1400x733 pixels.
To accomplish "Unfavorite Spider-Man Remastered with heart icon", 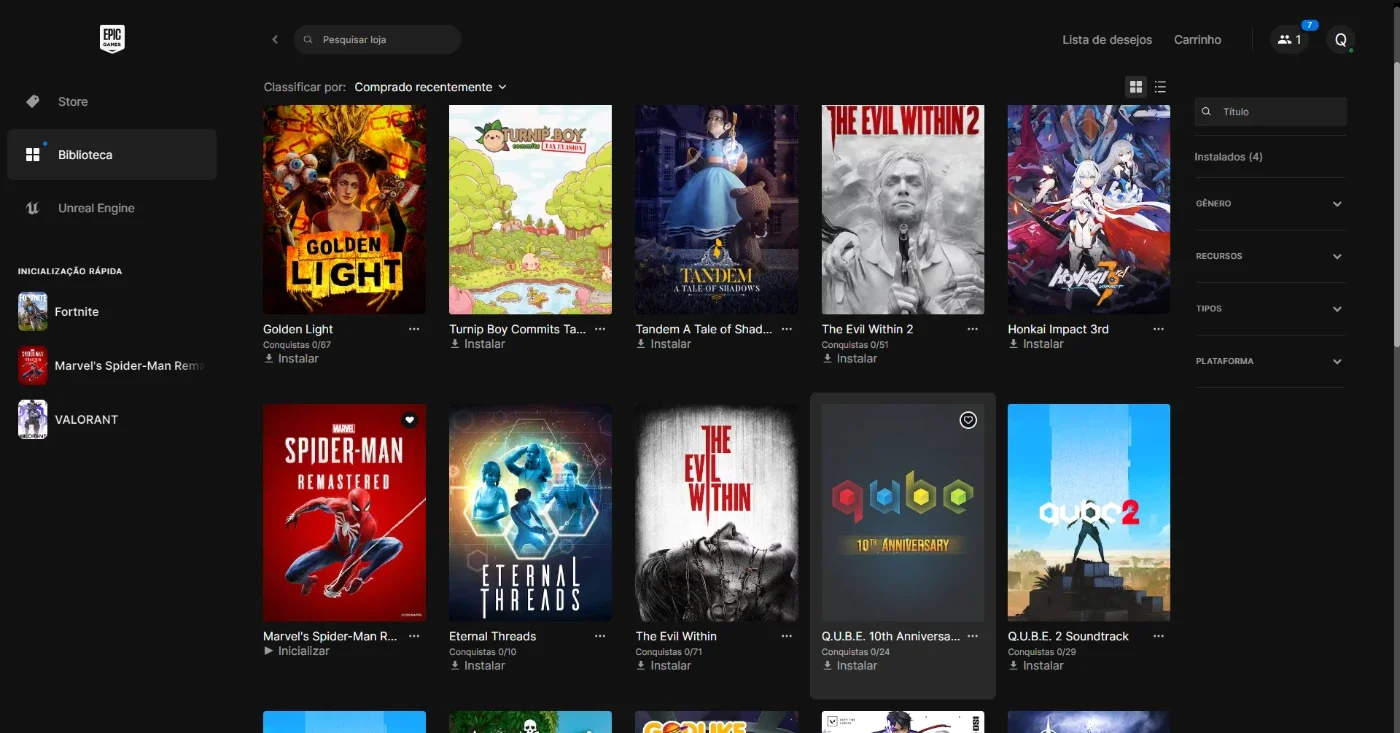I will tap(409, 420).
